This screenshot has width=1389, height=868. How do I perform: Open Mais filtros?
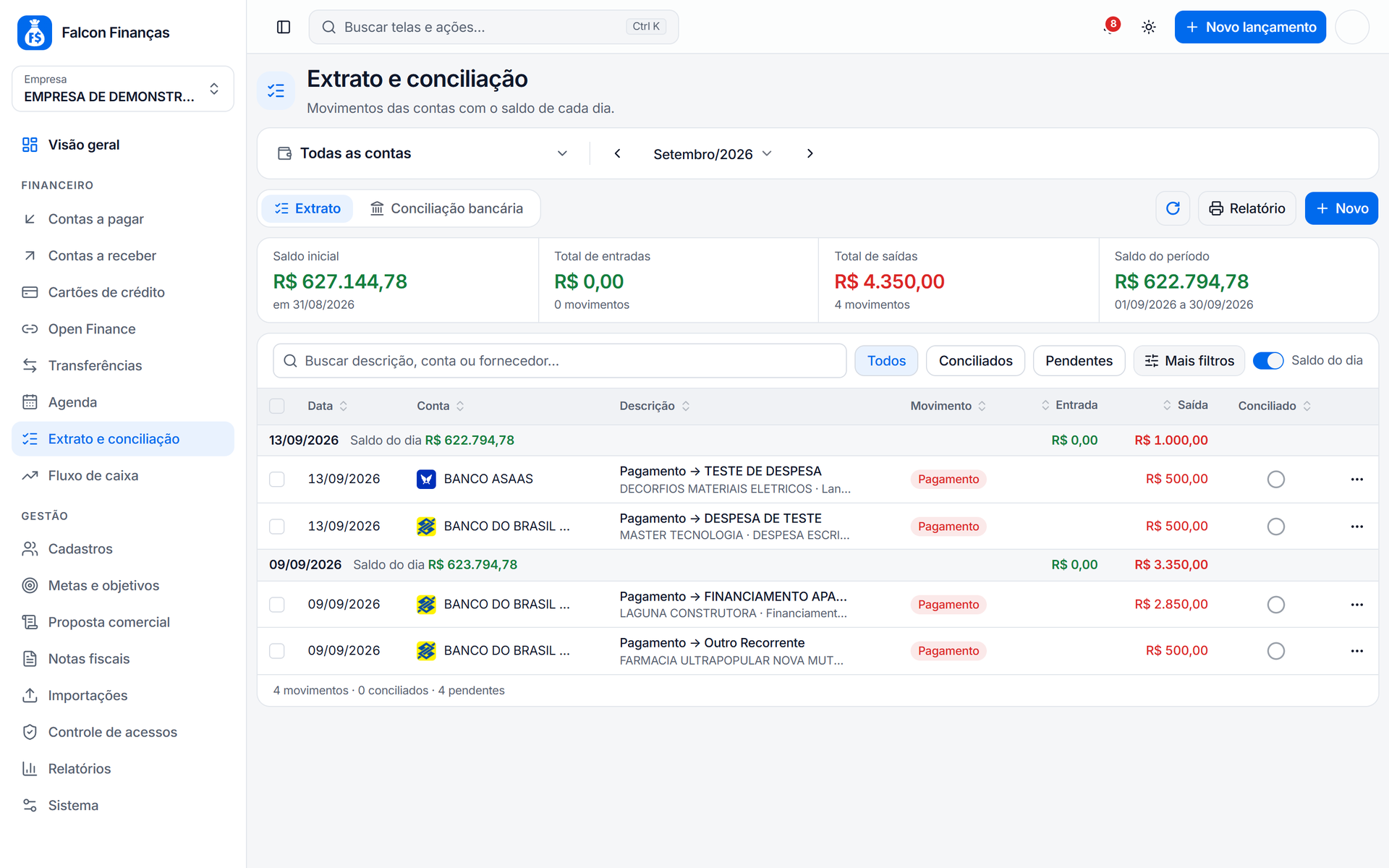[x=1189, y=361]
